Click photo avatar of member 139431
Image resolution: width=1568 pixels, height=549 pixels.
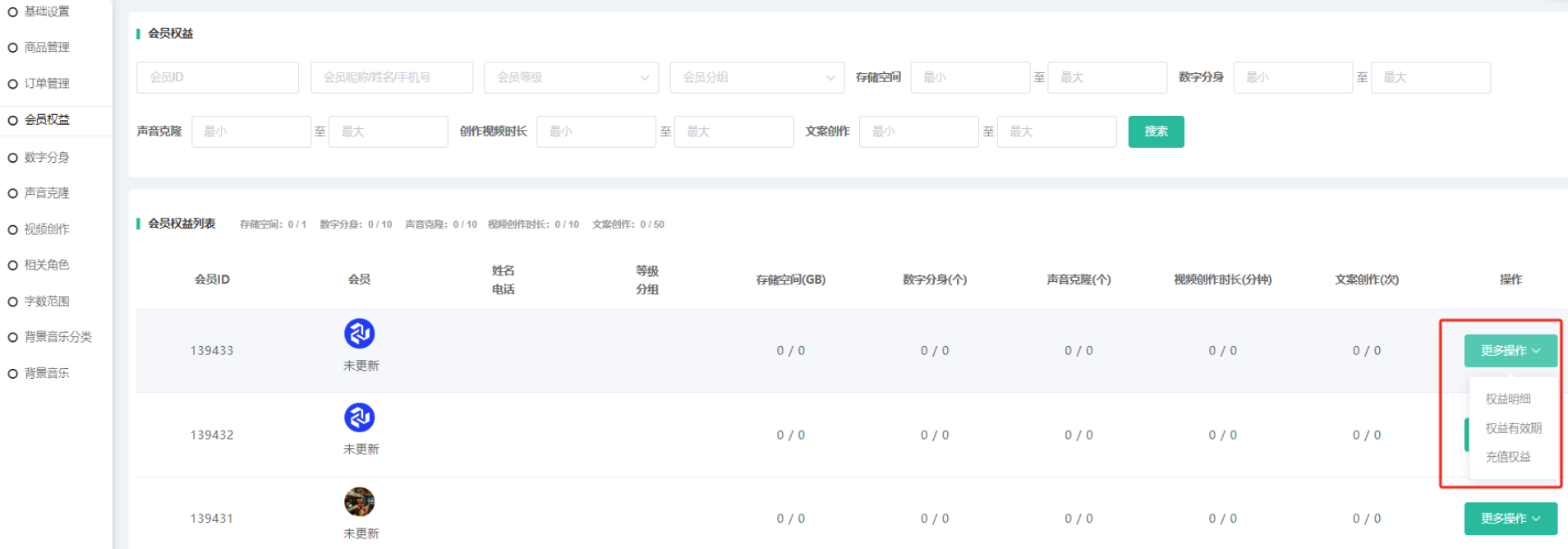(x=359, y=501)
